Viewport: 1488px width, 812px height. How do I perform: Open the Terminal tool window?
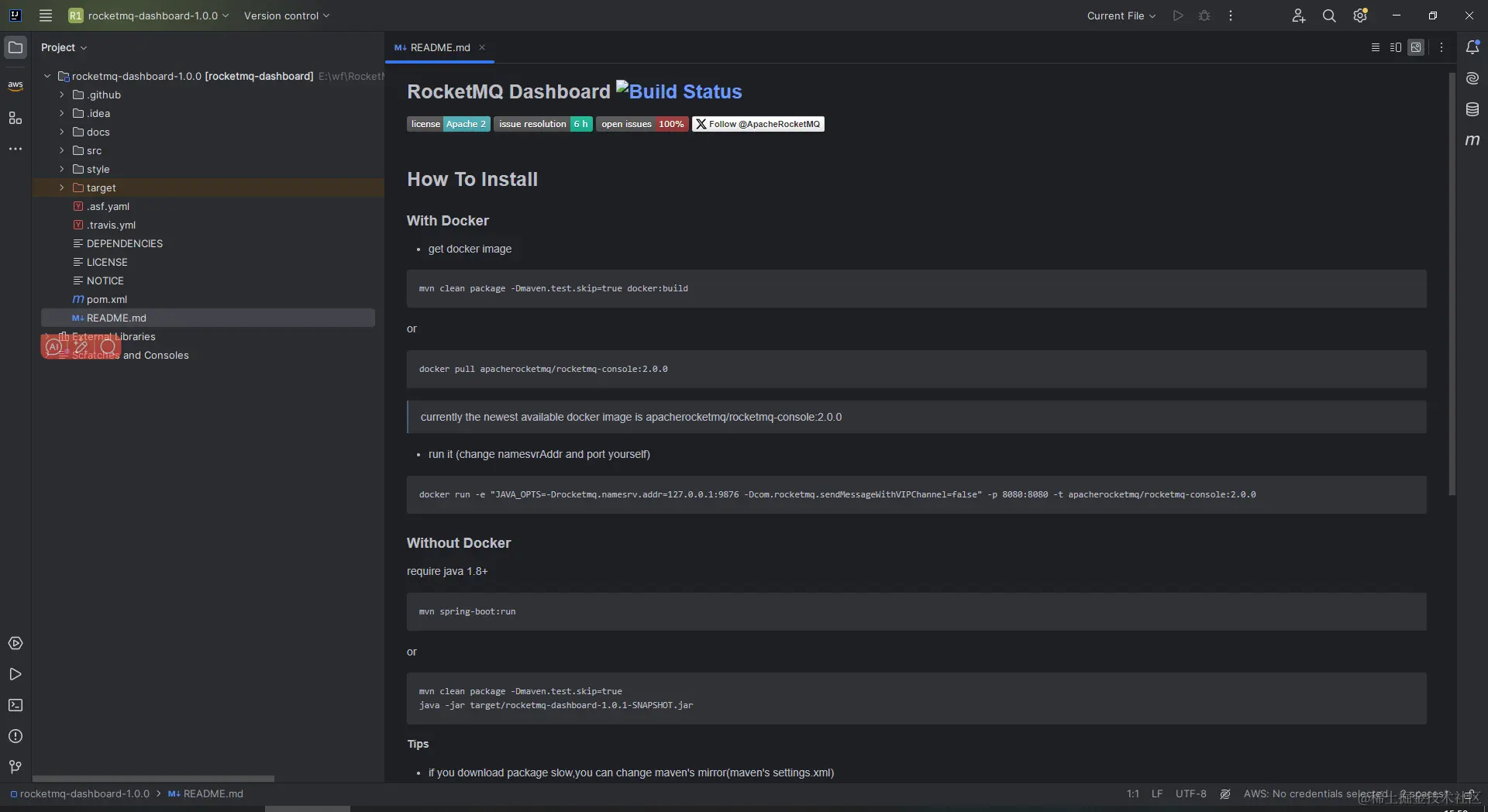coord(15,705)
